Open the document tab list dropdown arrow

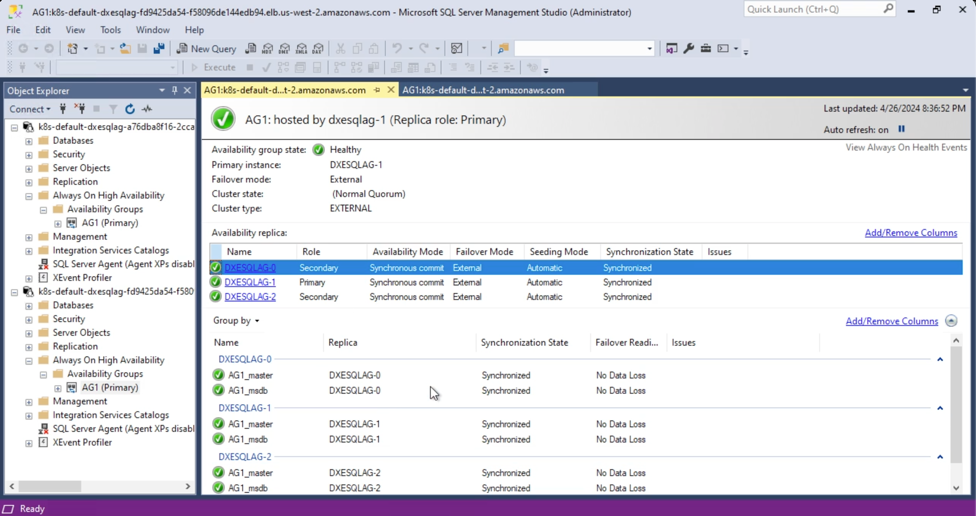(x=966, y=90)
